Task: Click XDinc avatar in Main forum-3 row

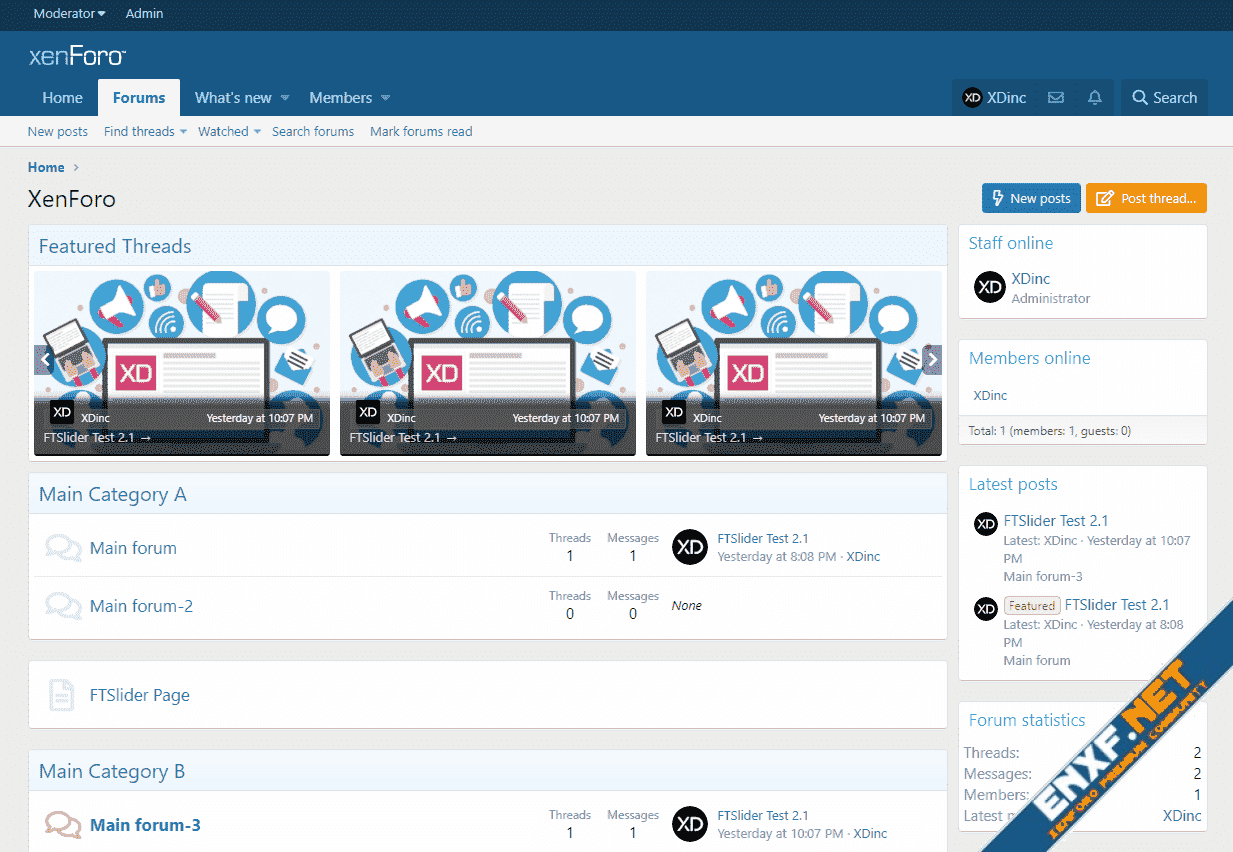Action: coord(690,824)
